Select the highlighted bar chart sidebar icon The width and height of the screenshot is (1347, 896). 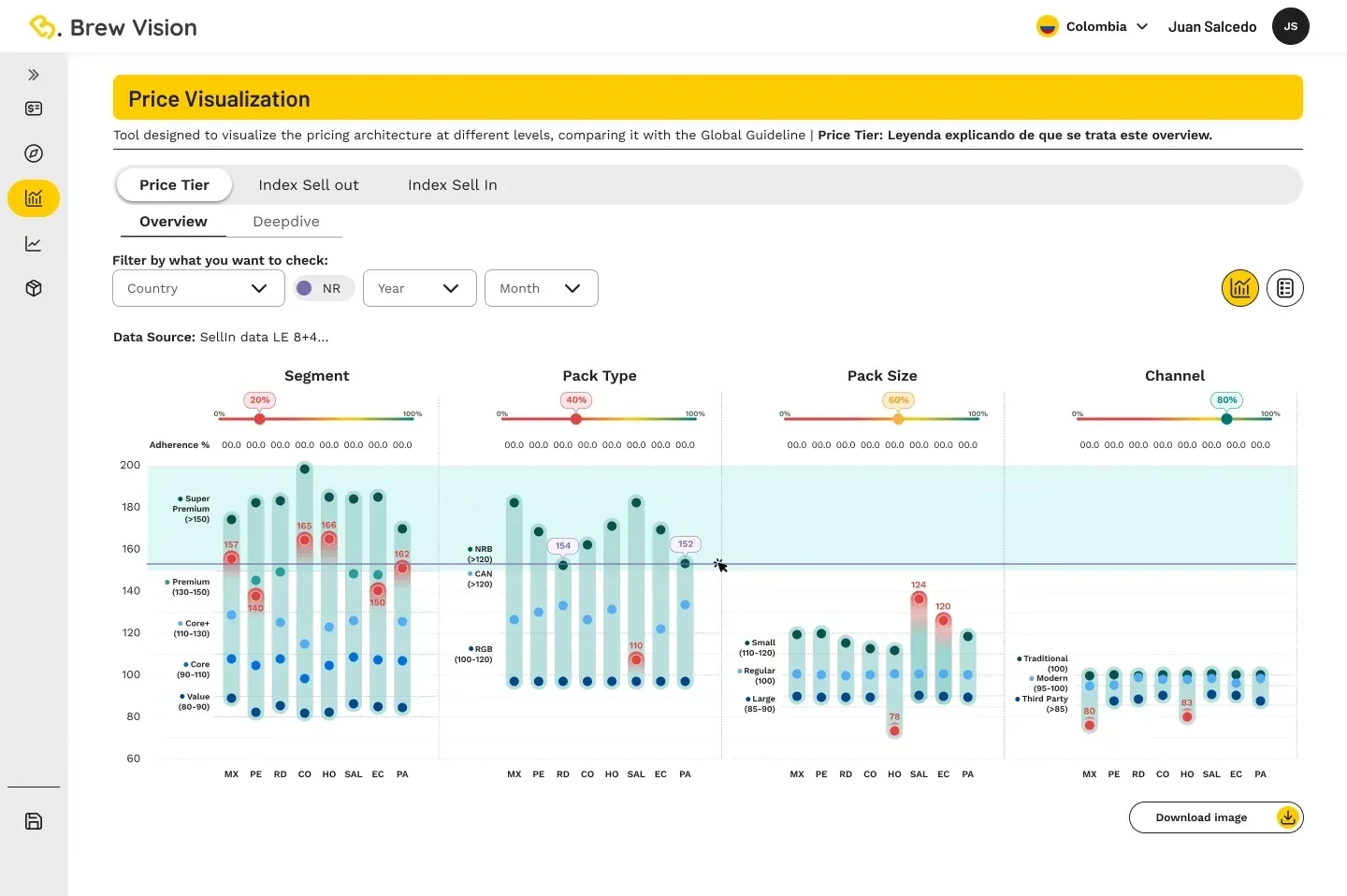pos(34,198)
